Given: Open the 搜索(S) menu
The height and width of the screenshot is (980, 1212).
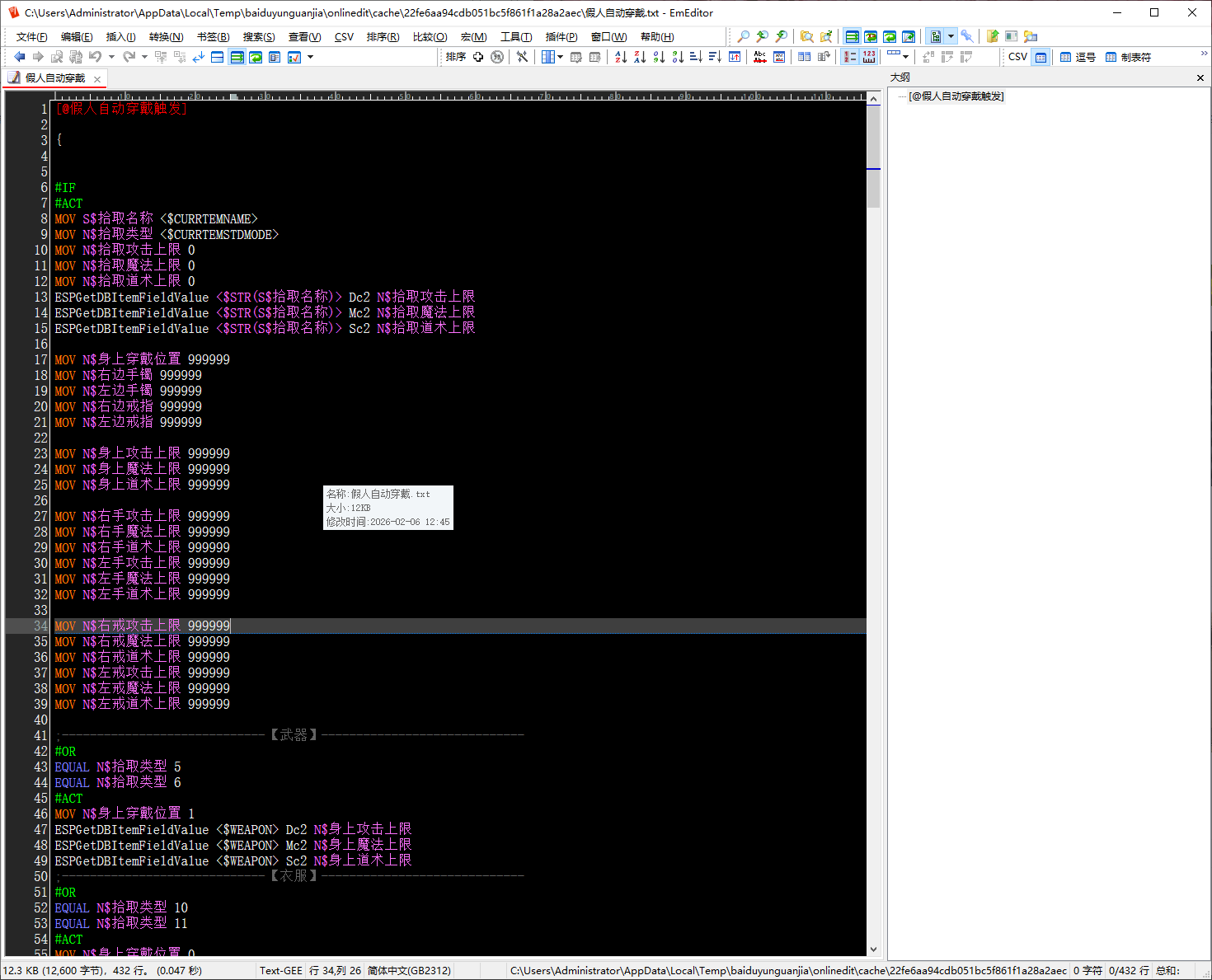Looking at the screenshot, I should (x=259, y=37).
